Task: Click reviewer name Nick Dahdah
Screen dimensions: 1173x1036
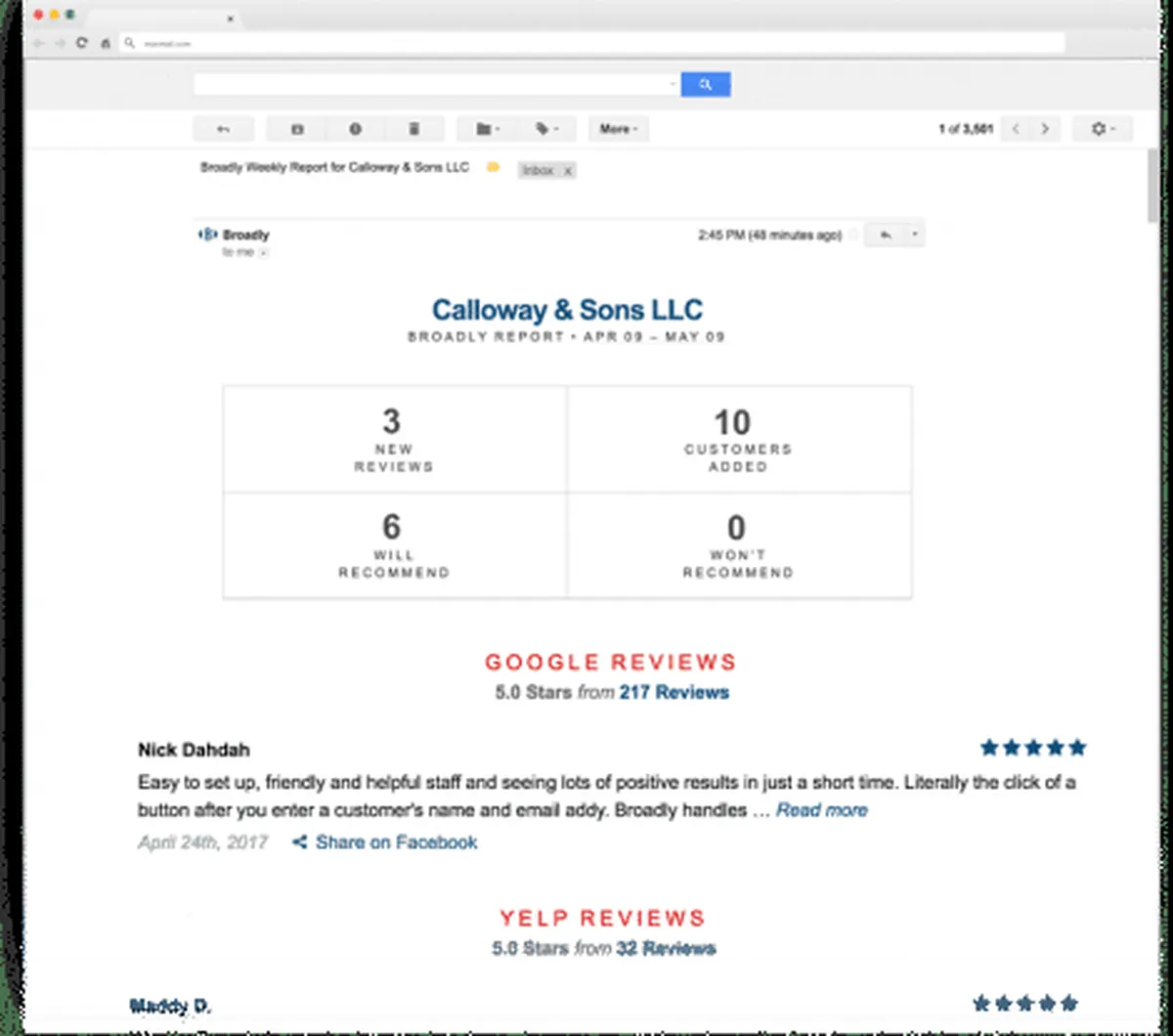Action: (194, 751)
